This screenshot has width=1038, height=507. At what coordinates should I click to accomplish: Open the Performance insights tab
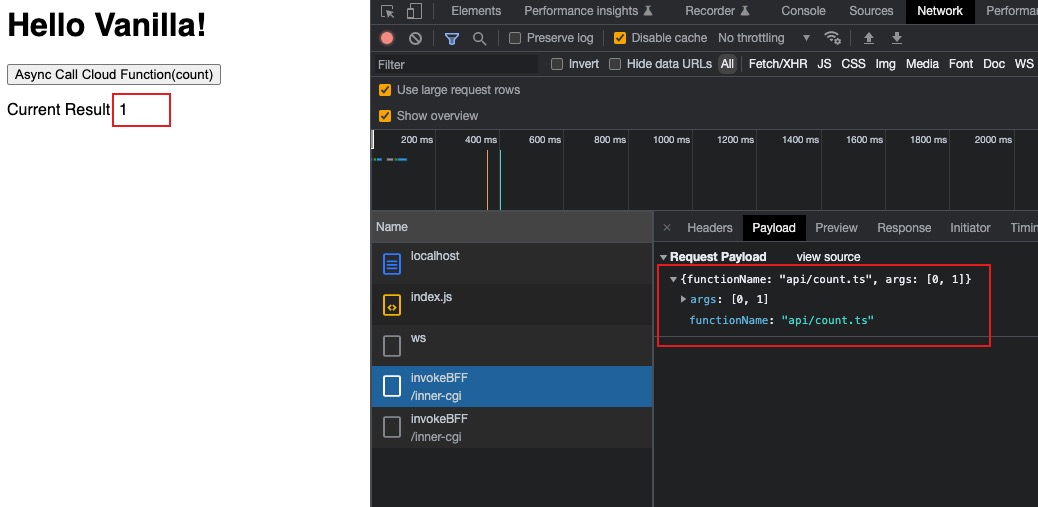[x=589, y=11]
